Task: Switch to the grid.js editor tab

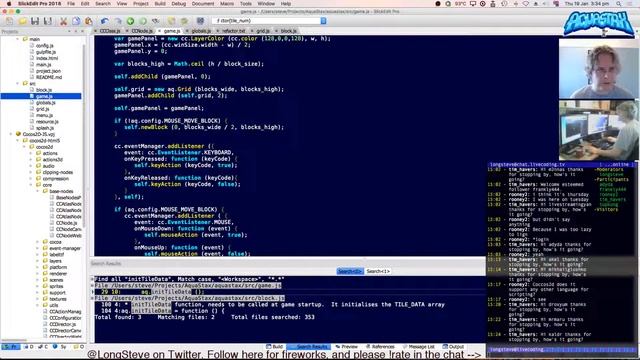Action: point(262,31)
